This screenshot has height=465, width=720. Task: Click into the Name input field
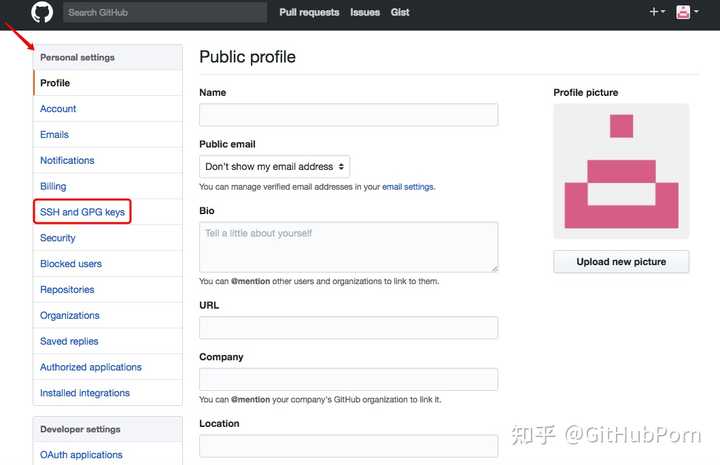pos(349,115)
